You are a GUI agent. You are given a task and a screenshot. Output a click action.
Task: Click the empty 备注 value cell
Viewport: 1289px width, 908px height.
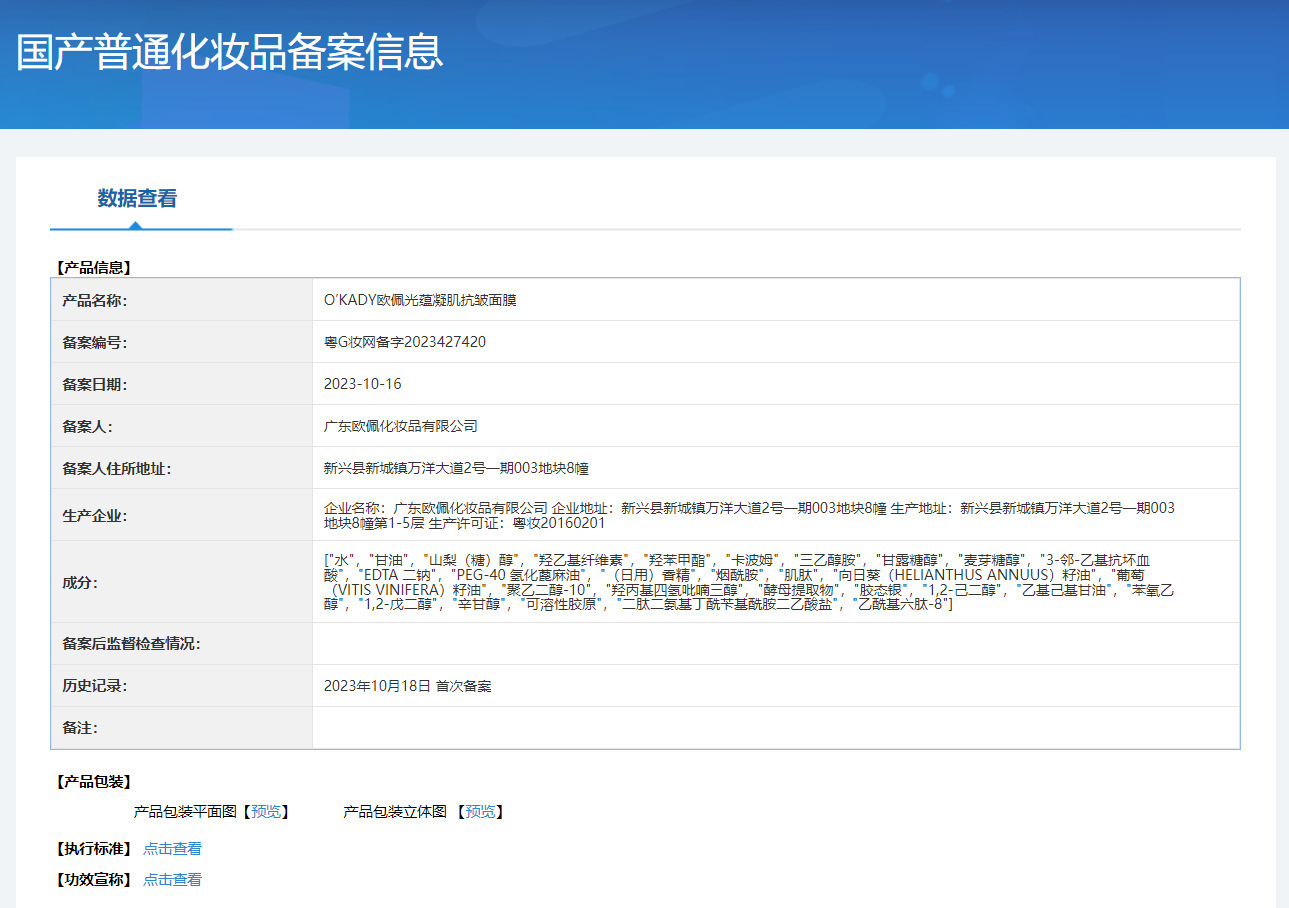click(775, 728)
